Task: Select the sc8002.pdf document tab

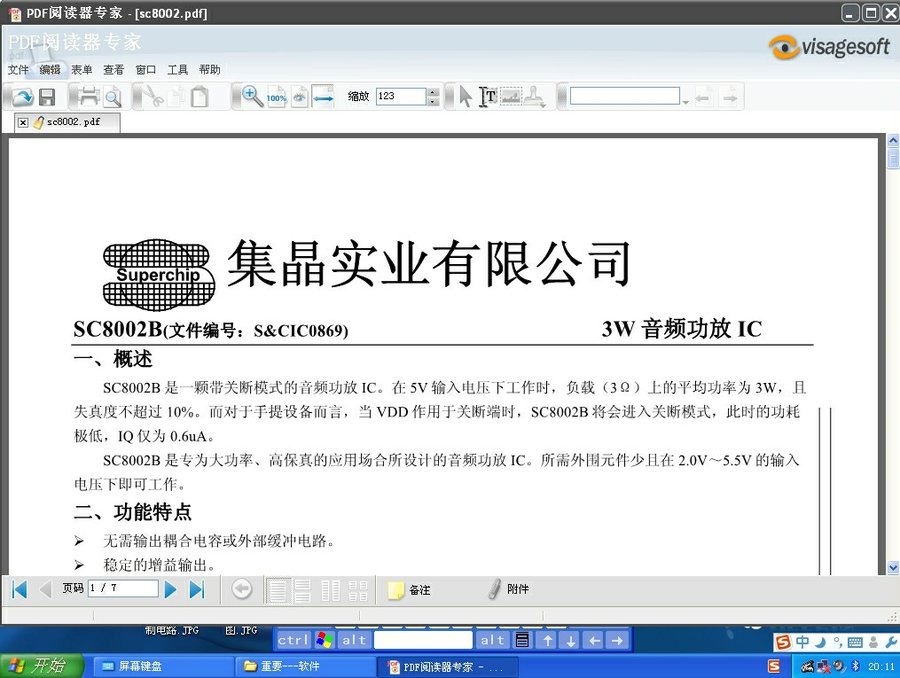Action: (x=75, y=120)
